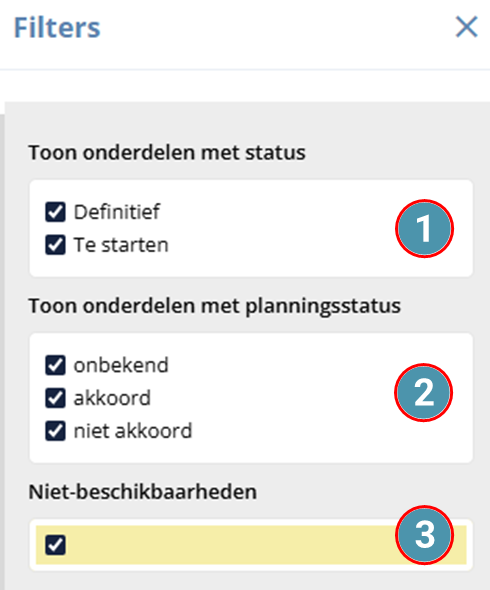Viewport: 490px width, 590px height.
Task: Click the yellow Niet-beschikbaarheden color bar
Action: point(251,545)
